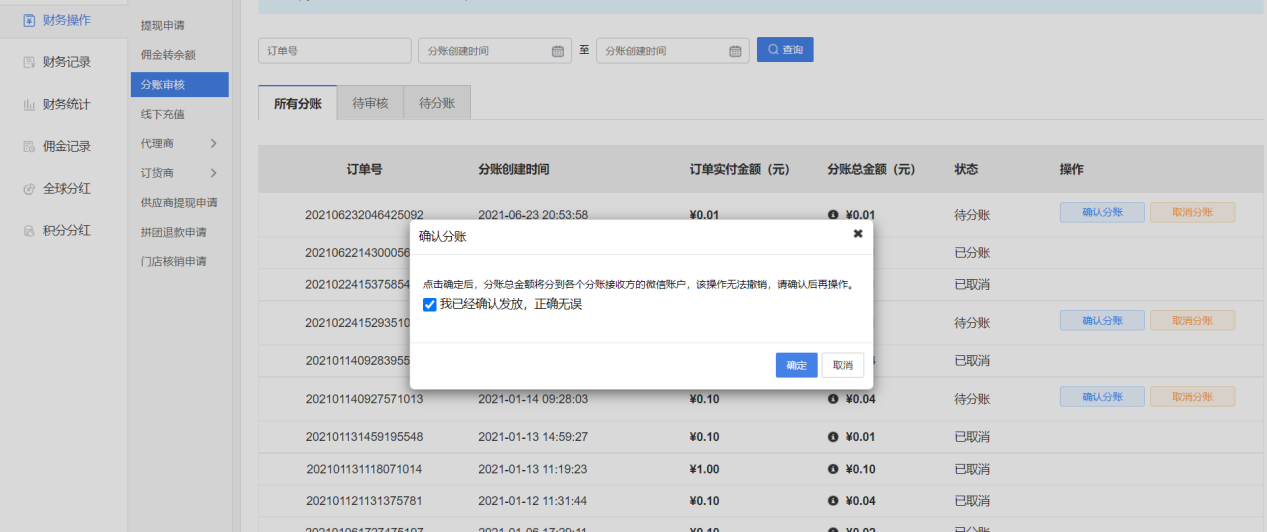Open calendar icon in the end date field

click(735, 51)
